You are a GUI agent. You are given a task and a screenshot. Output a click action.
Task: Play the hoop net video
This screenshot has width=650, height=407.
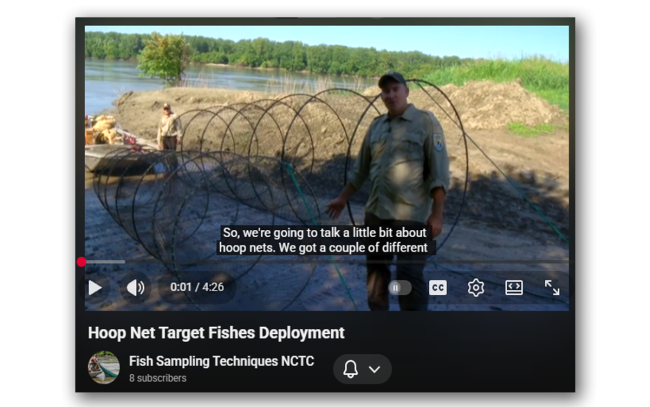coord(95,287)
